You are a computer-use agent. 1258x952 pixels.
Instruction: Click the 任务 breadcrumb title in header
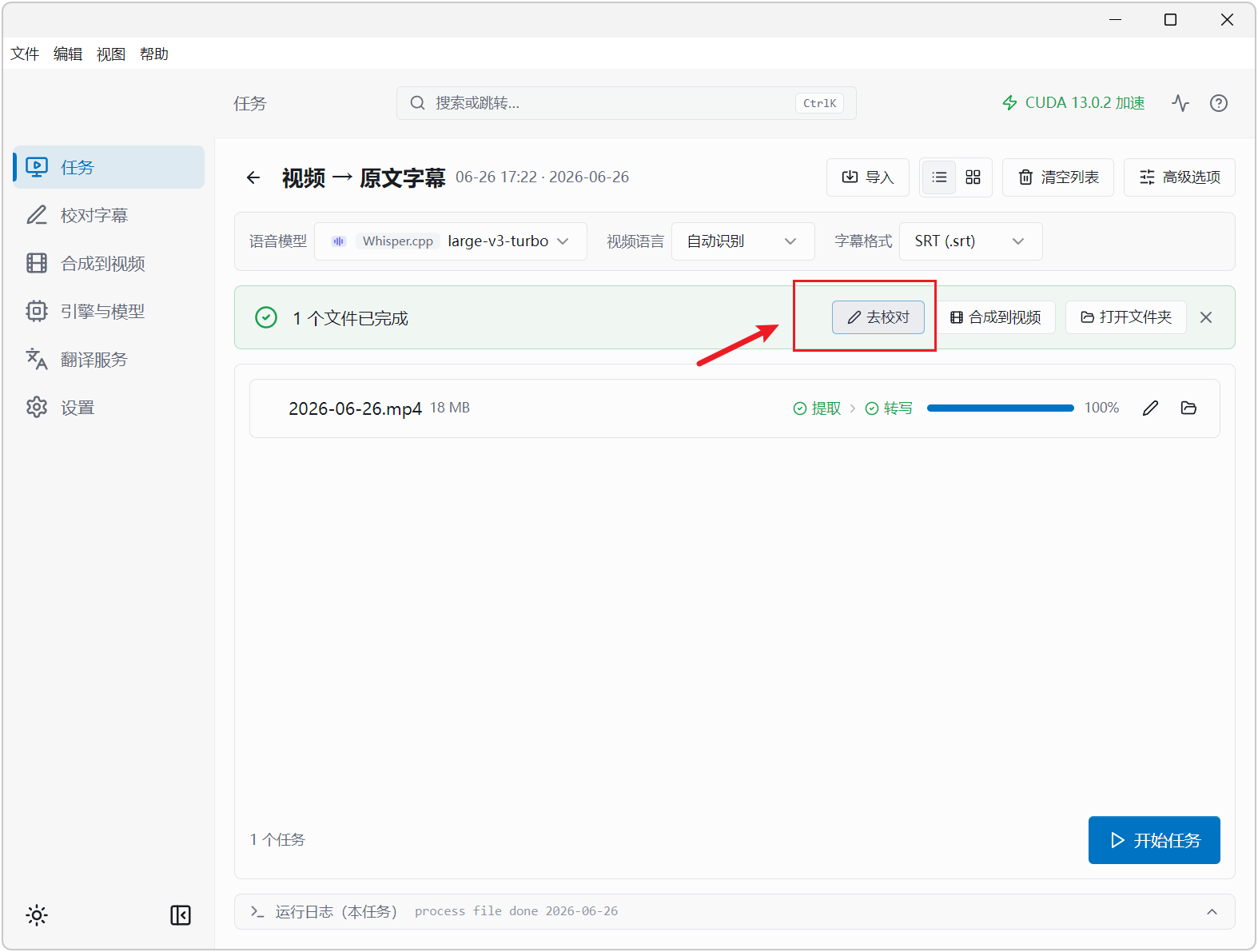pyautogui.click(x=250, y=103)
